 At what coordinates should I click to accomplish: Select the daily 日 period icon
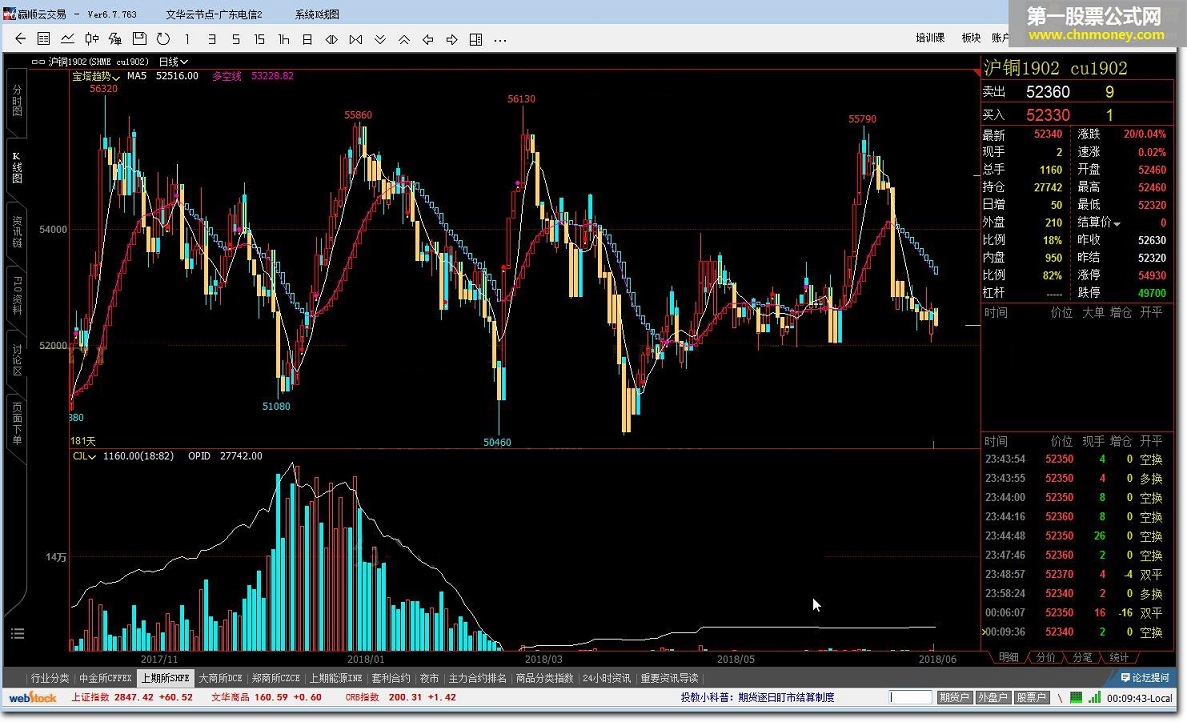tap(307, 39)
